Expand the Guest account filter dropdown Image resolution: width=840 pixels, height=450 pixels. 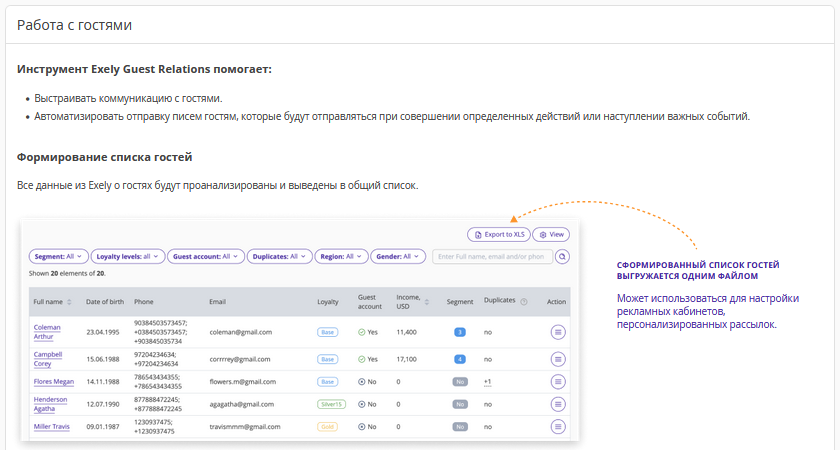coord(205,256)
